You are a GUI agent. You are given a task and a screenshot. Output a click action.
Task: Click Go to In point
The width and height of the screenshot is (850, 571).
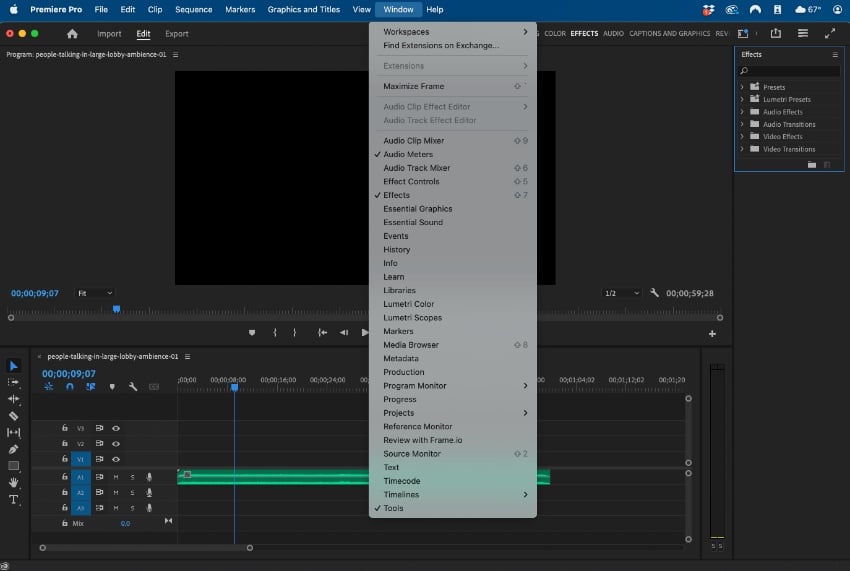point(323,332)
